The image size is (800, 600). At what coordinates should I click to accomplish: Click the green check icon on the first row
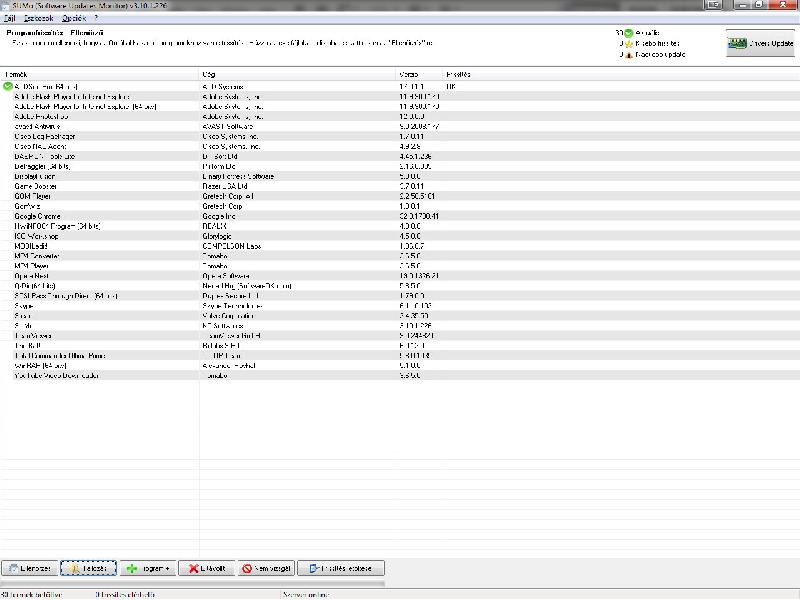click(x=8, y=87)
